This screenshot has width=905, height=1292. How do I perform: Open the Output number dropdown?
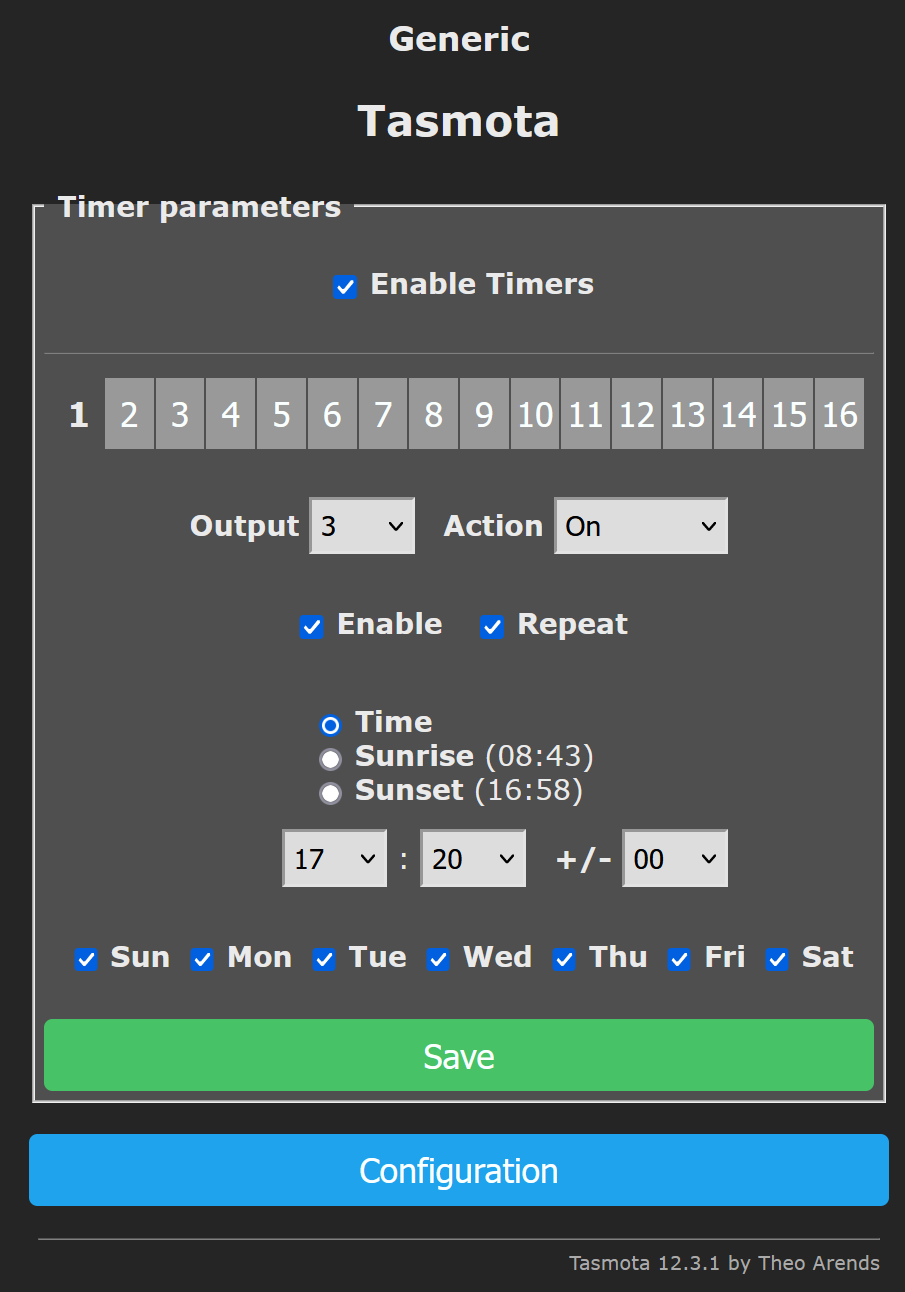click(362, 526)
